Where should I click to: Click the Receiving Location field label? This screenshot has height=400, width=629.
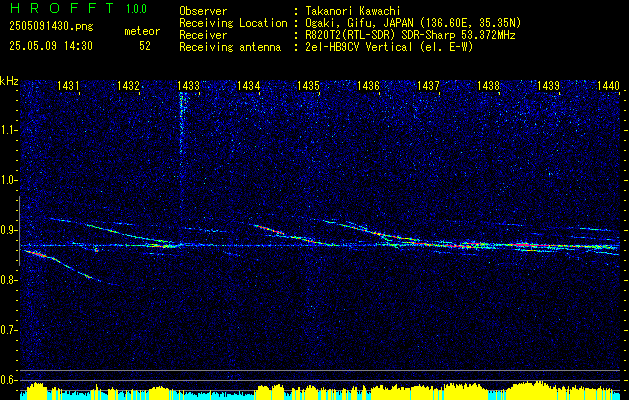click(233, 23)
